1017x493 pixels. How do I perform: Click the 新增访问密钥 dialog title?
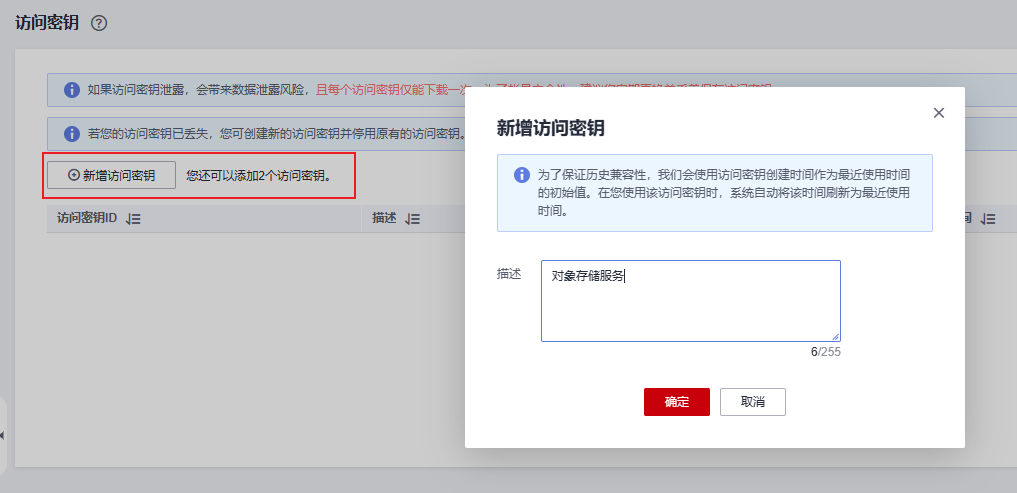pos(551,128)
